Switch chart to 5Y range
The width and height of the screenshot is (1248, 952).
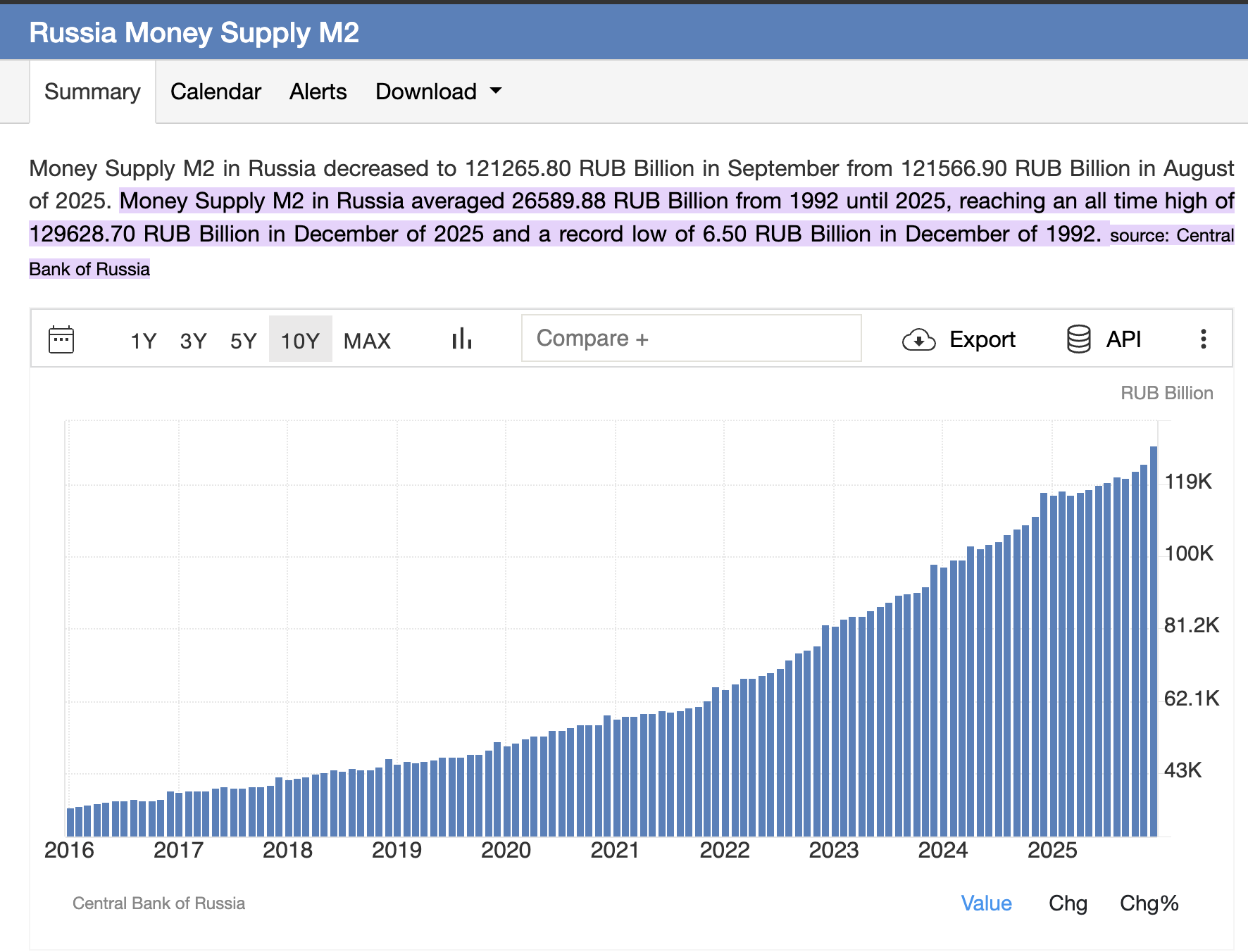coord(243,341)
